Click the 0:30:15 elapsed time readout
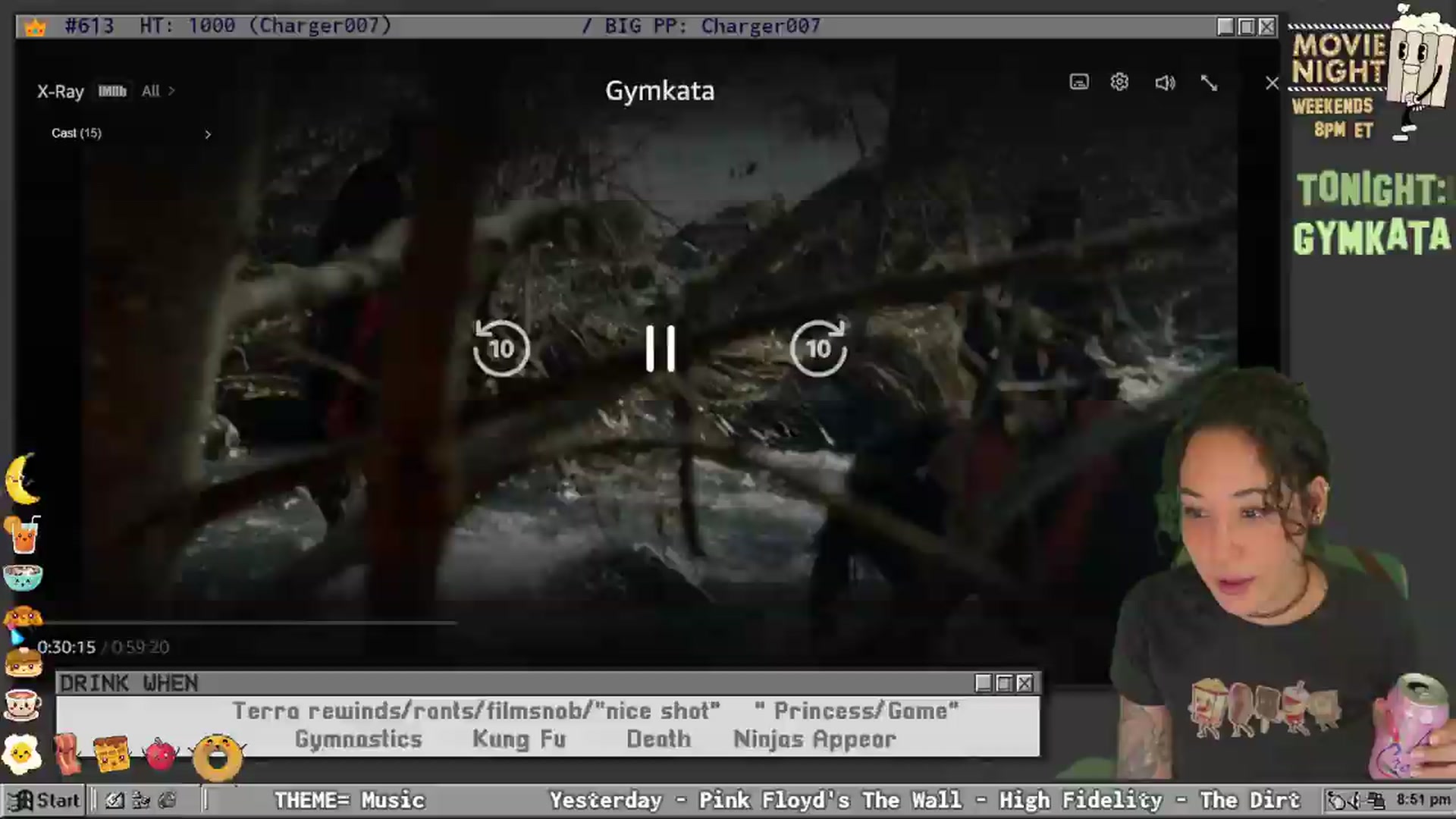Image resolution: width=1456 pixels, height=819 pixels. (66, 647)
